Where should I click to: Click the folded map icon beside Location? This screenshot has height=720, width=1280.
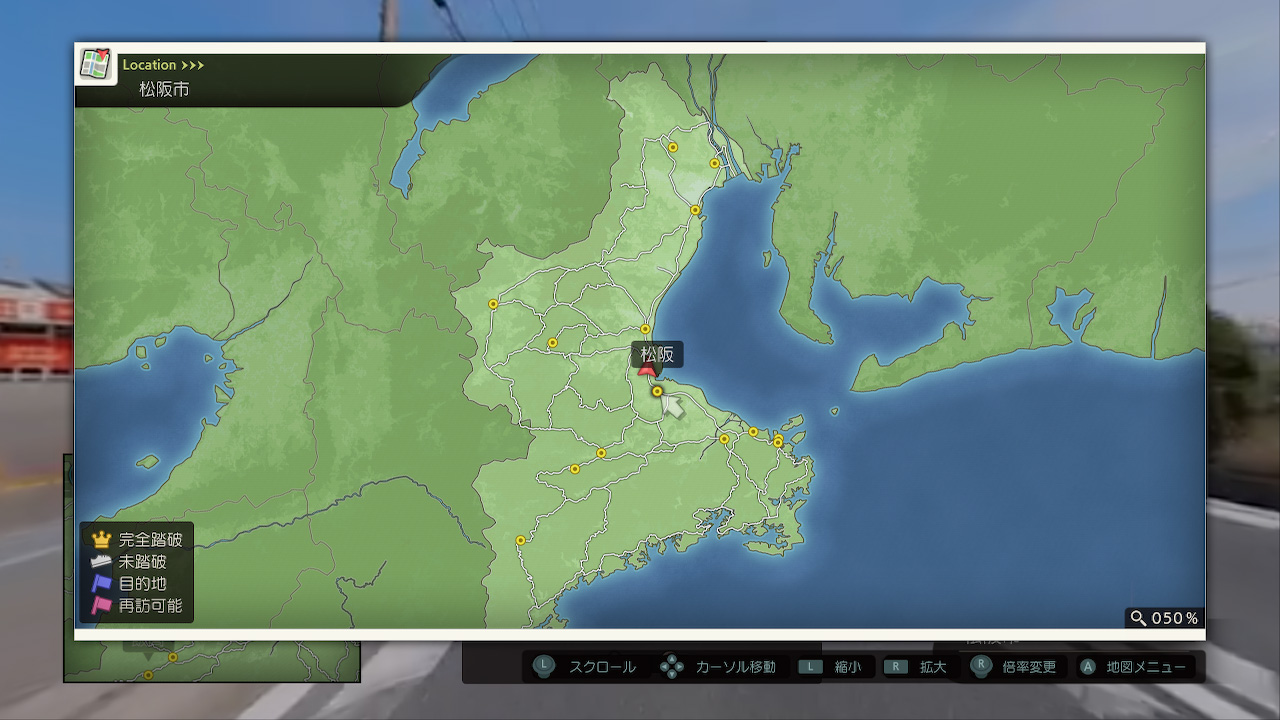[96, 64]
